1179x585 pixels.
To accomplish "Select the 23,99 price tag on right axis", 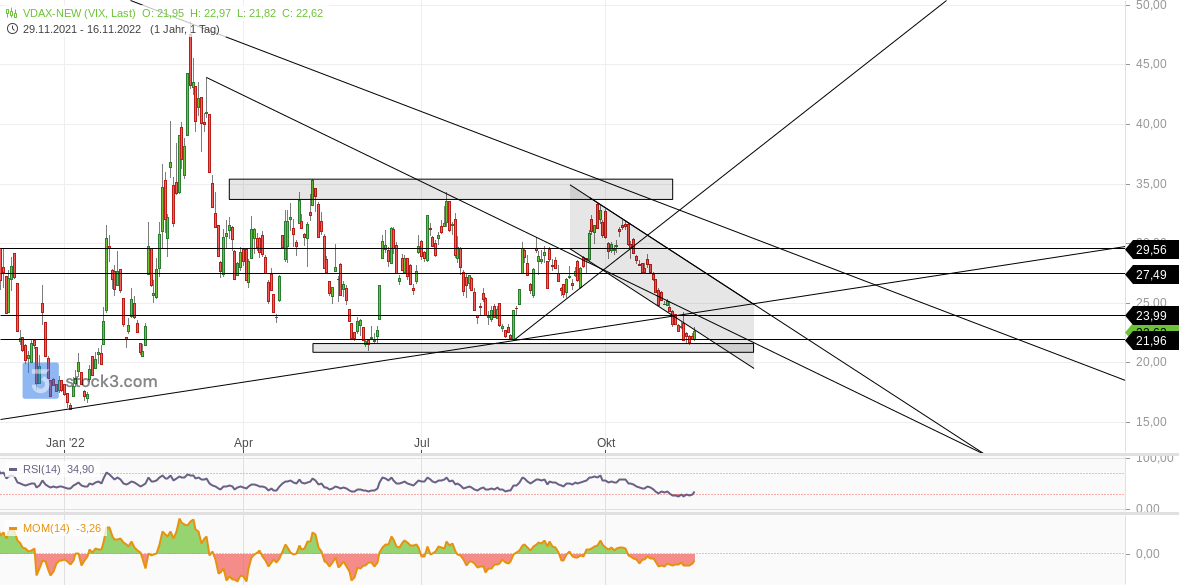I will (x=1152, y=316).
